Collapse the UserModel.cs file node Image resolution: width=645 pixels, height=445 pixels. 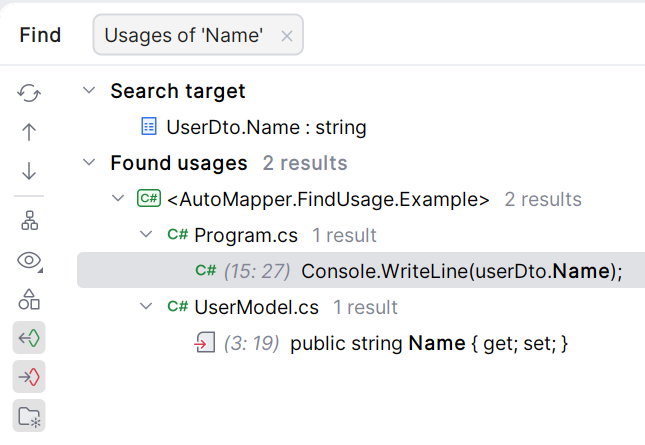coord(146,306)
